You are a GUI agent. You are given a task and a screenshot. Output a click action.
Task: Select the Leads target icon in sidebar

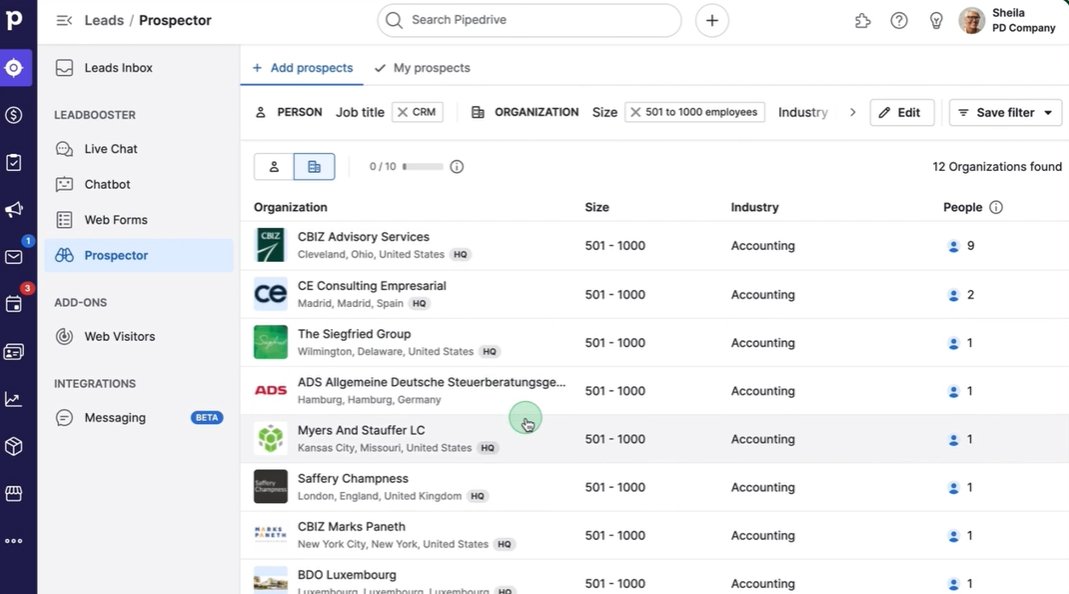[x=14, y=68]
